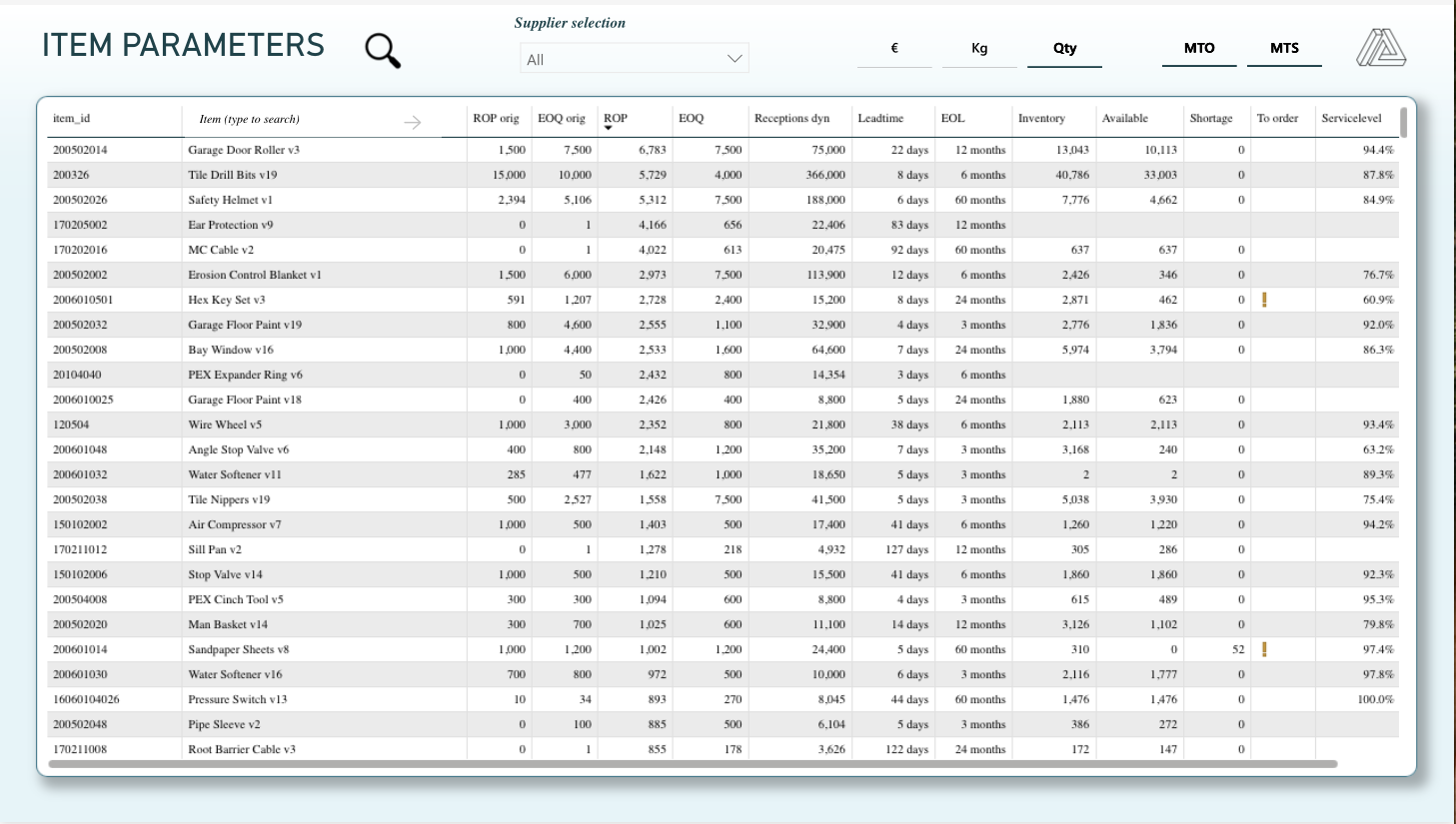Switch the unit display to €
Viewport: 1456px width, 824px height.
(x=893, y=47)
